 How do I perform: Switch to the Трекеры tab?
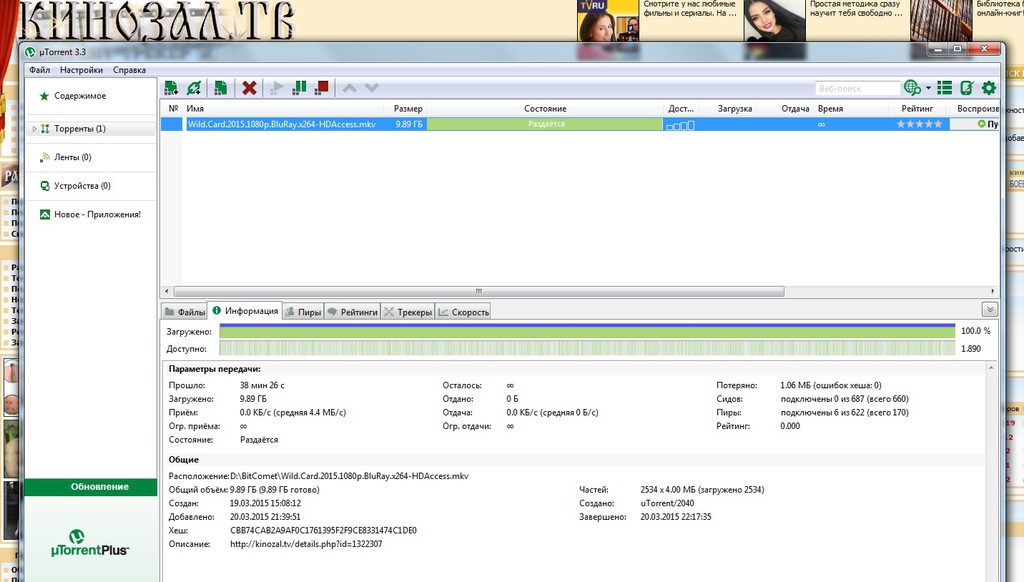408,312
